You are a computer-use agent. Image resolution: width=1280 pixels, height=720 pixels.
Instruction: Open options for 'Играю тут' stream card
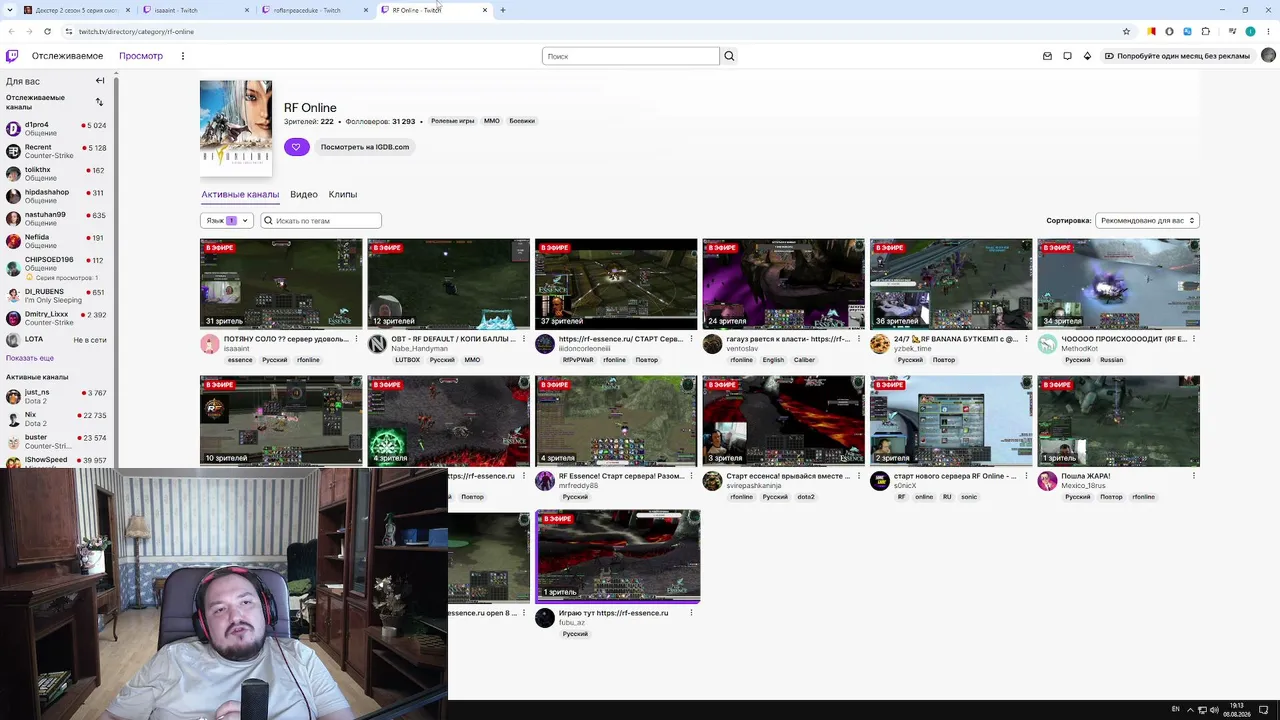[691, 613]
